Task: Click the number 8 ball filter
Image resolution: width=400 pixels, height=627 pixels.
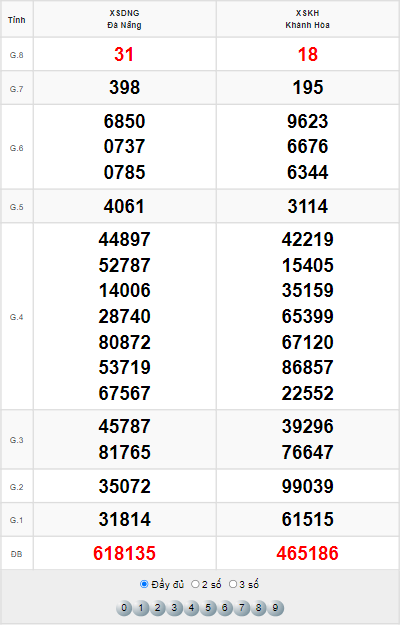Action: 258,608
